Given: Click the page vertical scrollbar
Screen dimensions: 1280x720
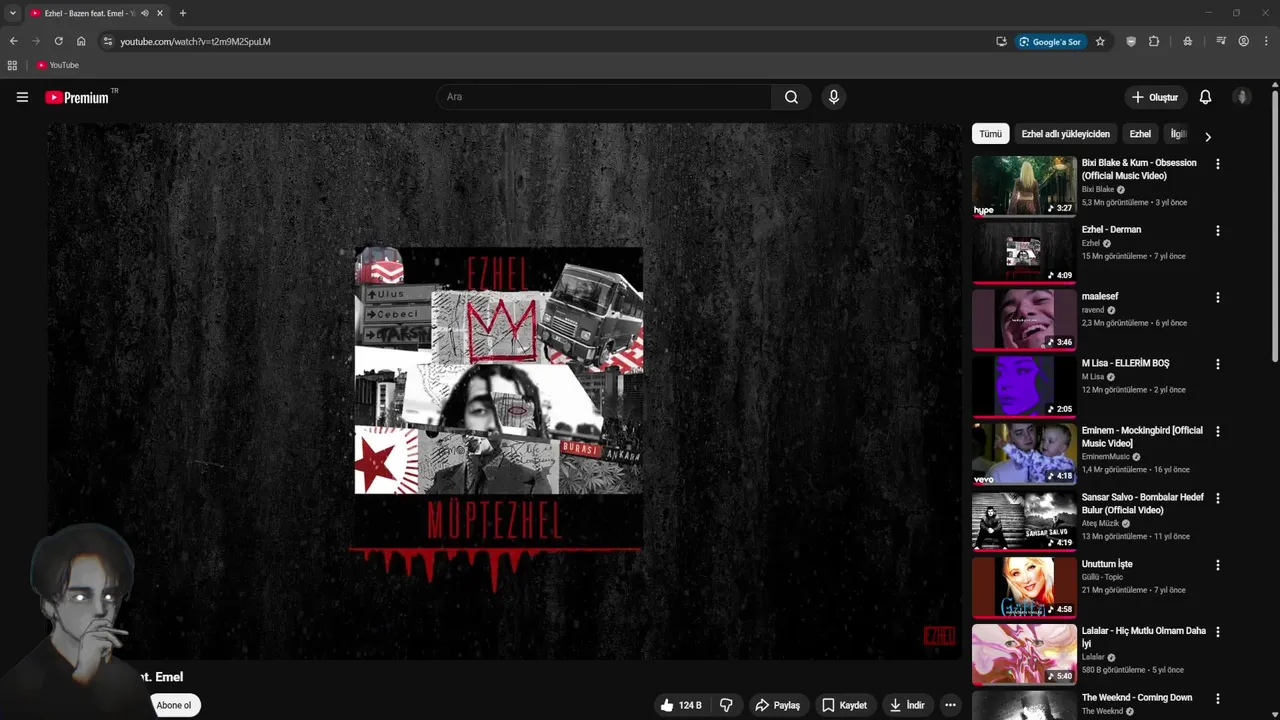Looking at the screenshot, I should click(1275, 227).
